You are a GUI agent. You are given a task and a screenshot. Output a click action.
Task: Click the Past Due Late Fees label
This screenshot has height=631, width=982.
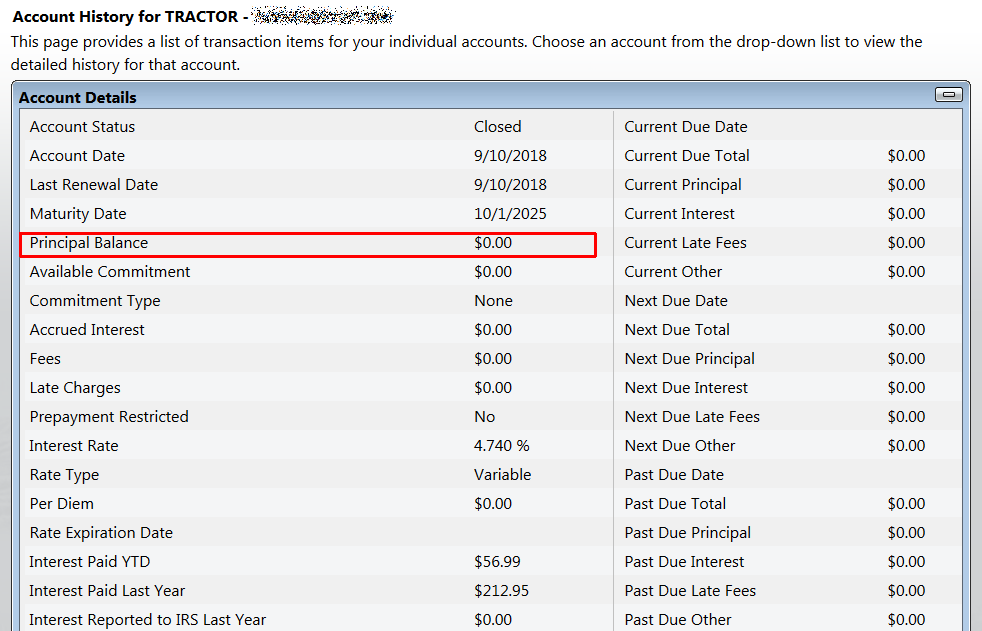point(690,591)
